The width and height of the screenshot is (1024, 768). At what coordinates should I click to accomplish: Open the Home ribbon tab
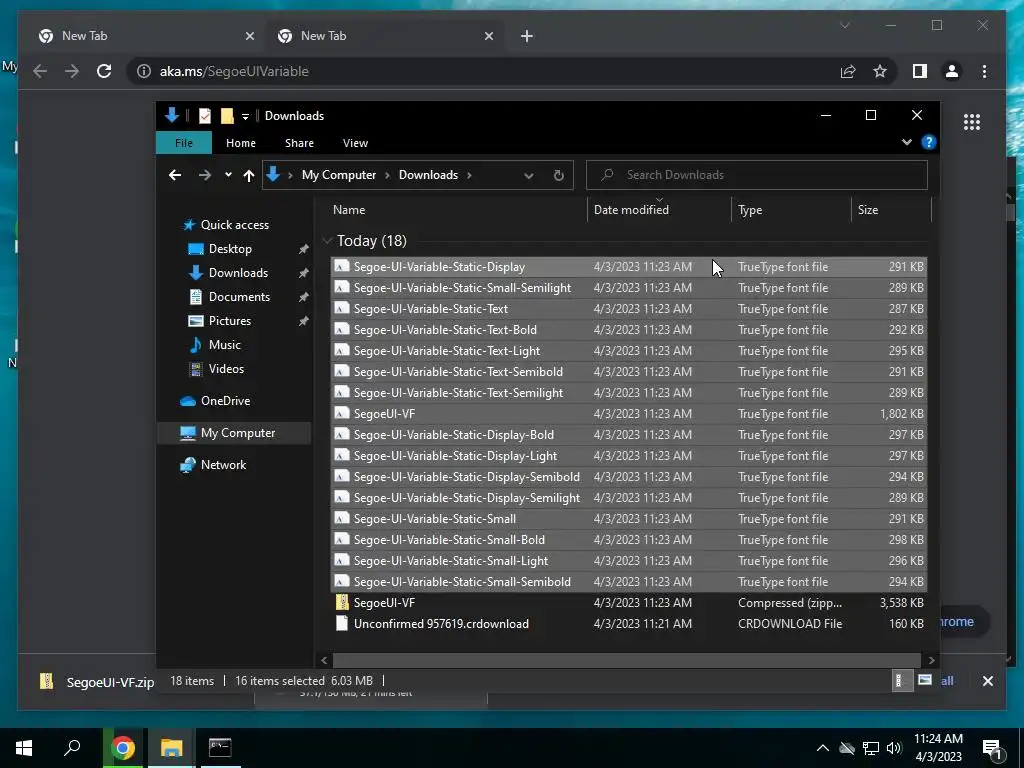(241, 142)
